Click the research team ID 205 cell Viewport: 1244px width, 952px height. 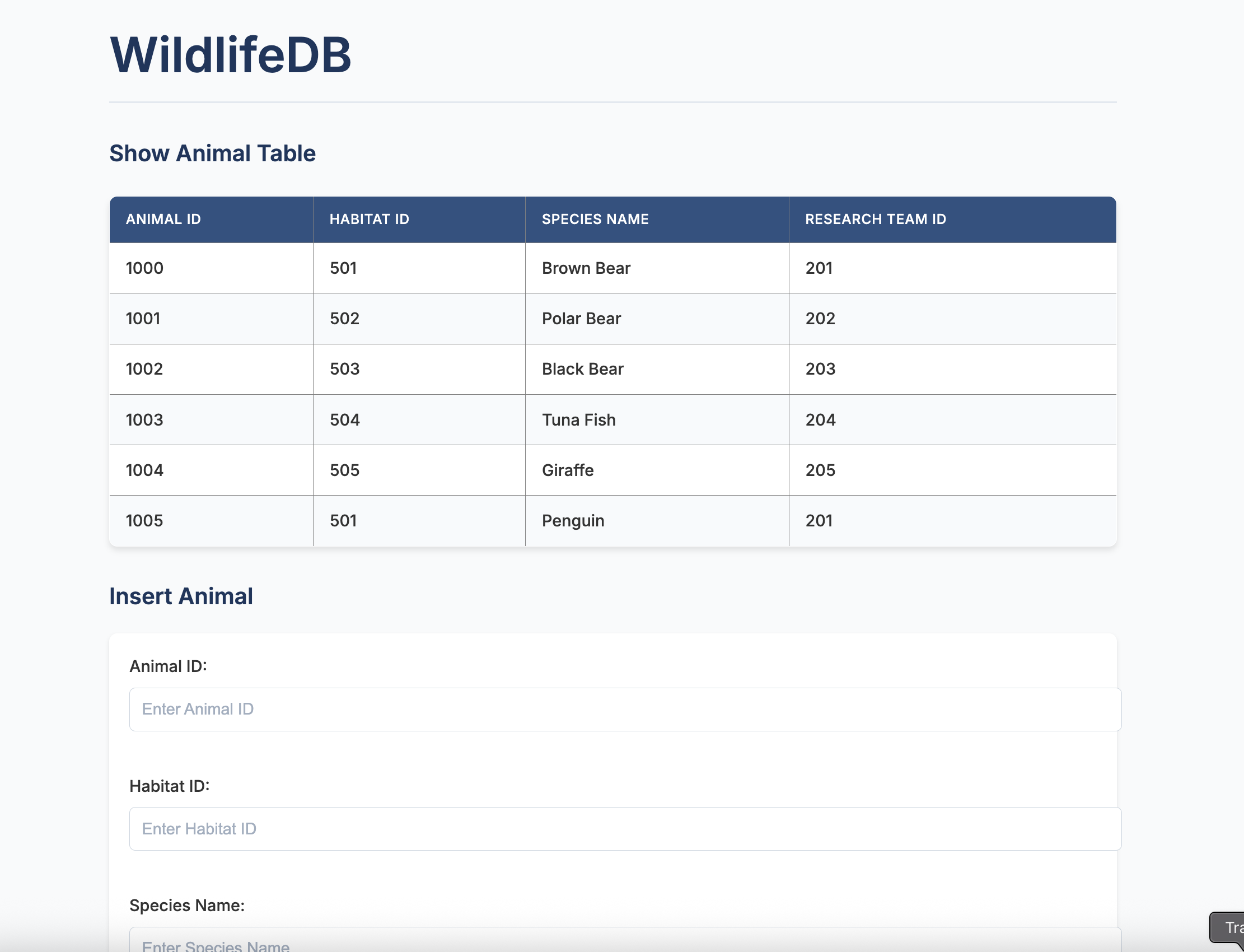point(953,470)
